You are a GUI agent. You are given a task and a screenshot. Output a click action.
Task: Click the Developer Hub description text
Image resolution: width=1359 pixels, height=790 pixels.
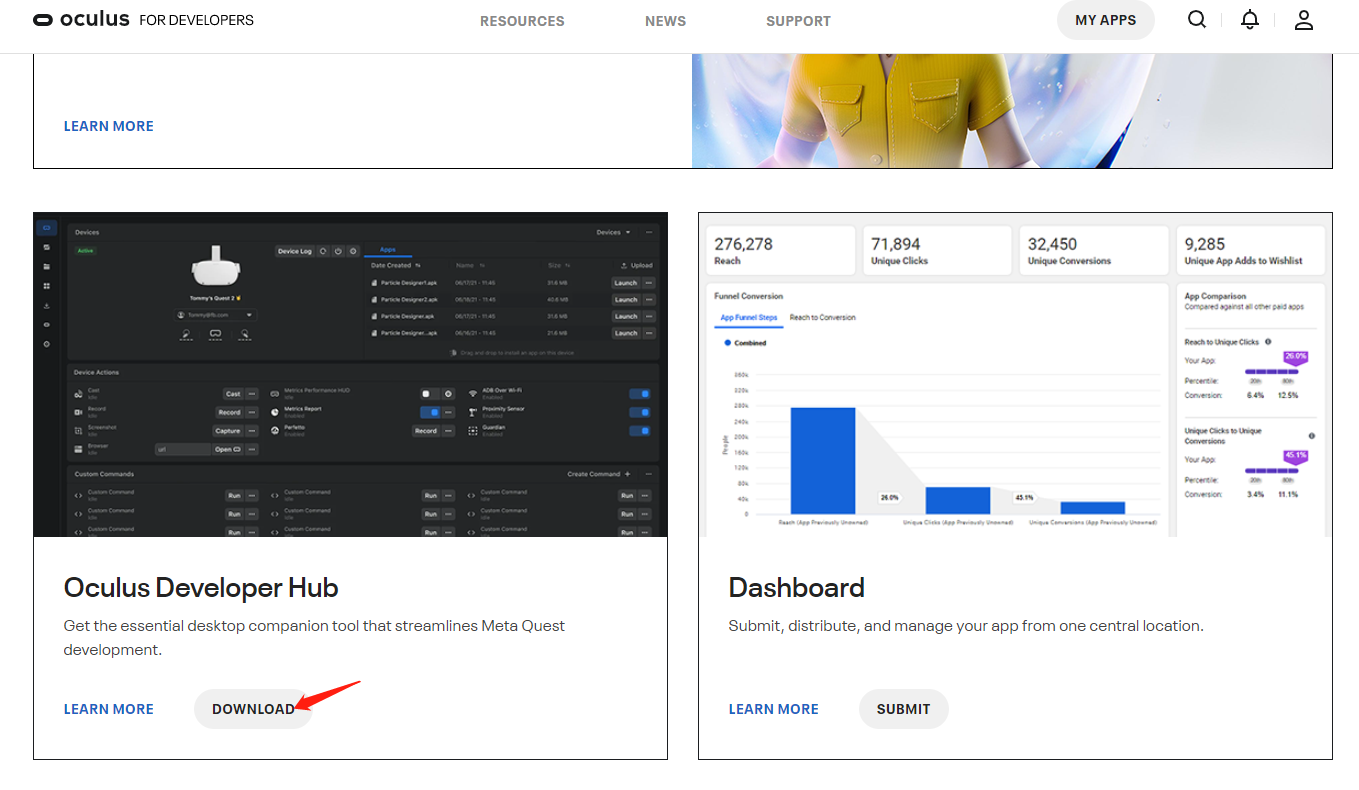point(314,638)
